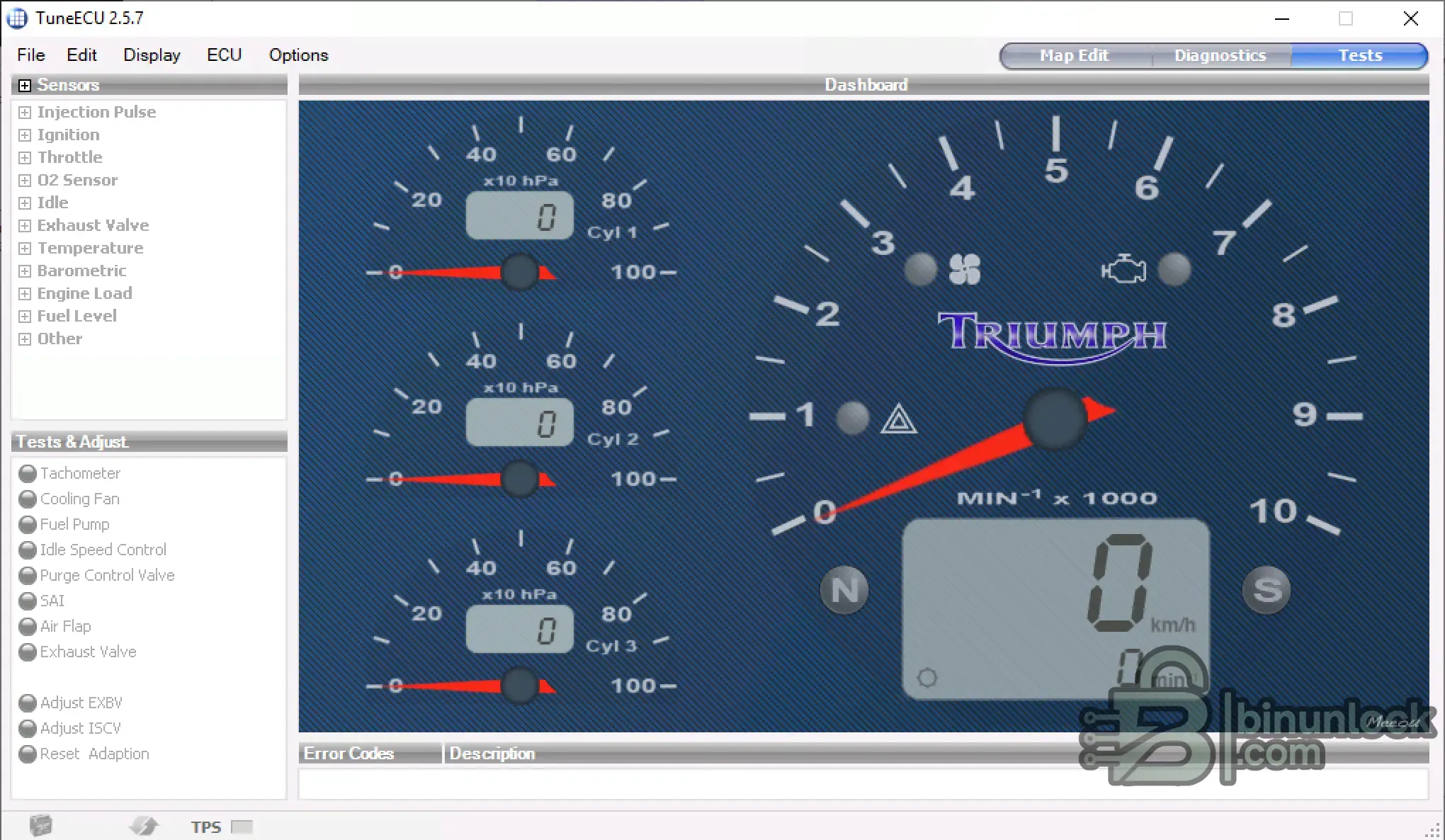Open the Display menu

152,55
